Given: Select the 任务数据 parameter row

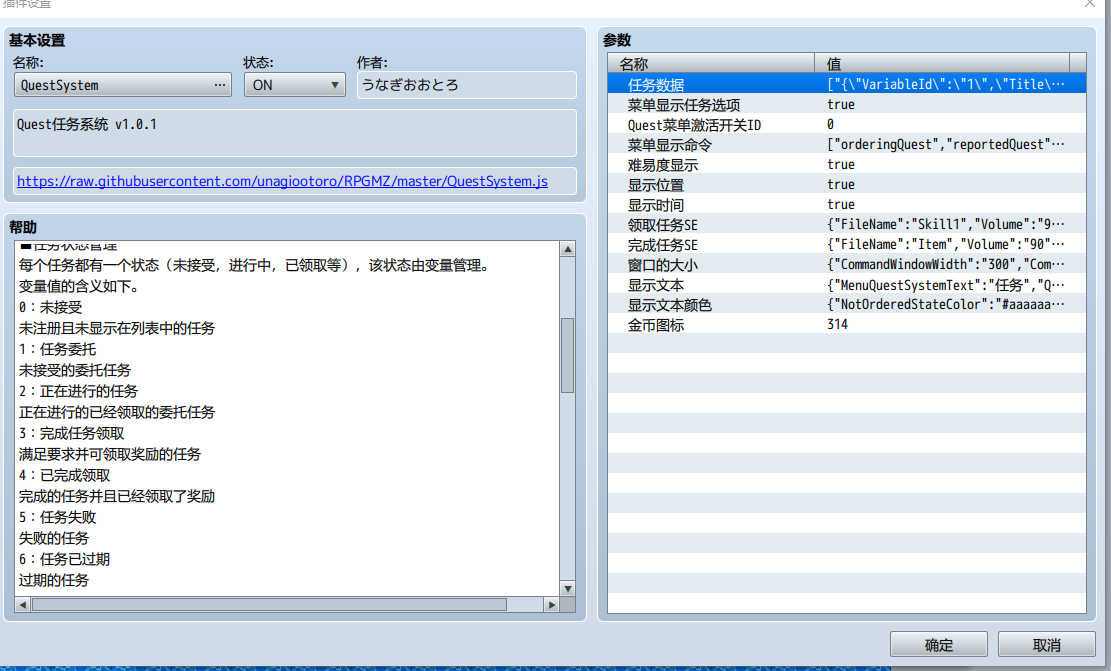Looking at the screenshot, I should [x=847, y=84].
